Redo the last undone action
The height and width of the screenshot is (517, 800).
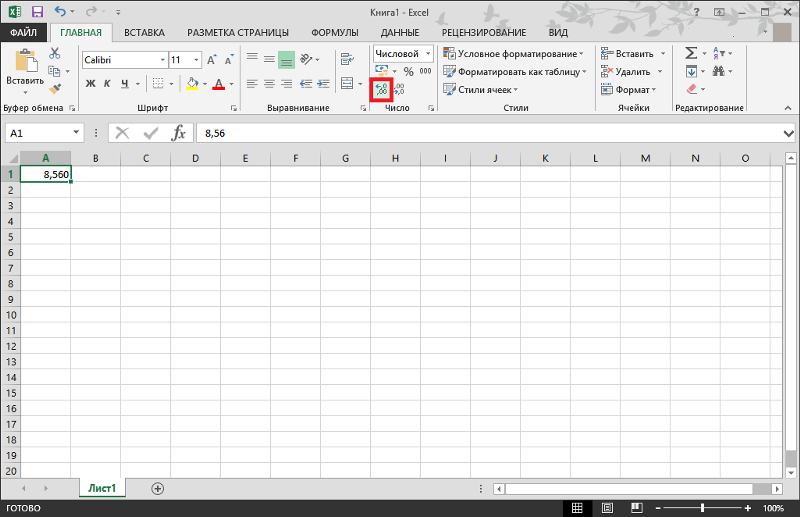coord(91,11)
